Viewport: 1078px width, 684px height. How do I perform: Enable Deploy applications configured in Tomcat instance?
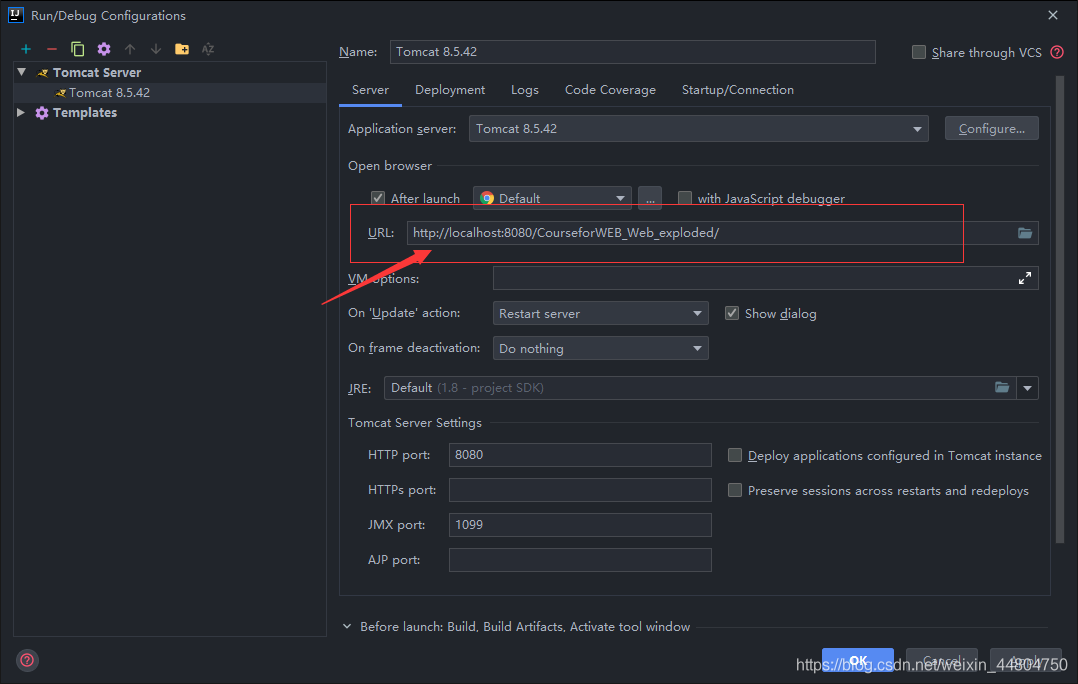click(735, 455)
